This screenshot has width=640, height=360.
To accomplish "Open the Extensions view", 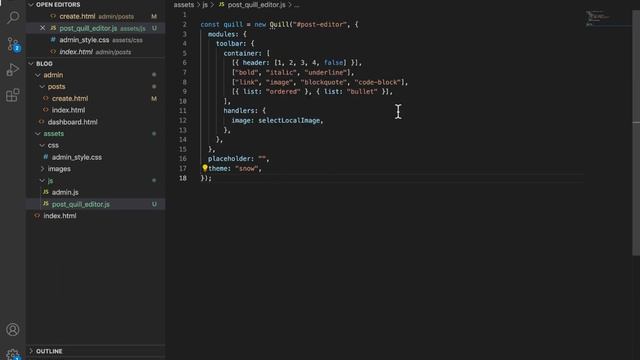I will [x=13, y=96].
